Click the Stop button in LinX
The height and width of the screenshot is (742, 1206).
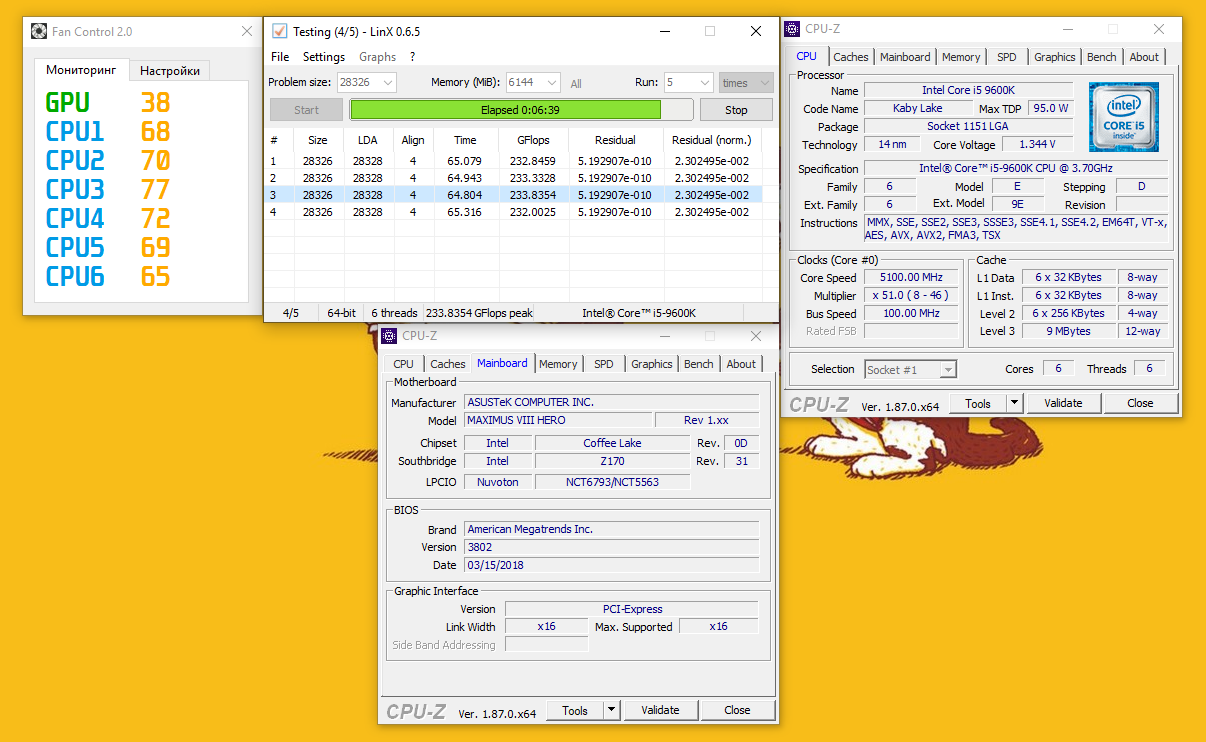coord(736,110)
